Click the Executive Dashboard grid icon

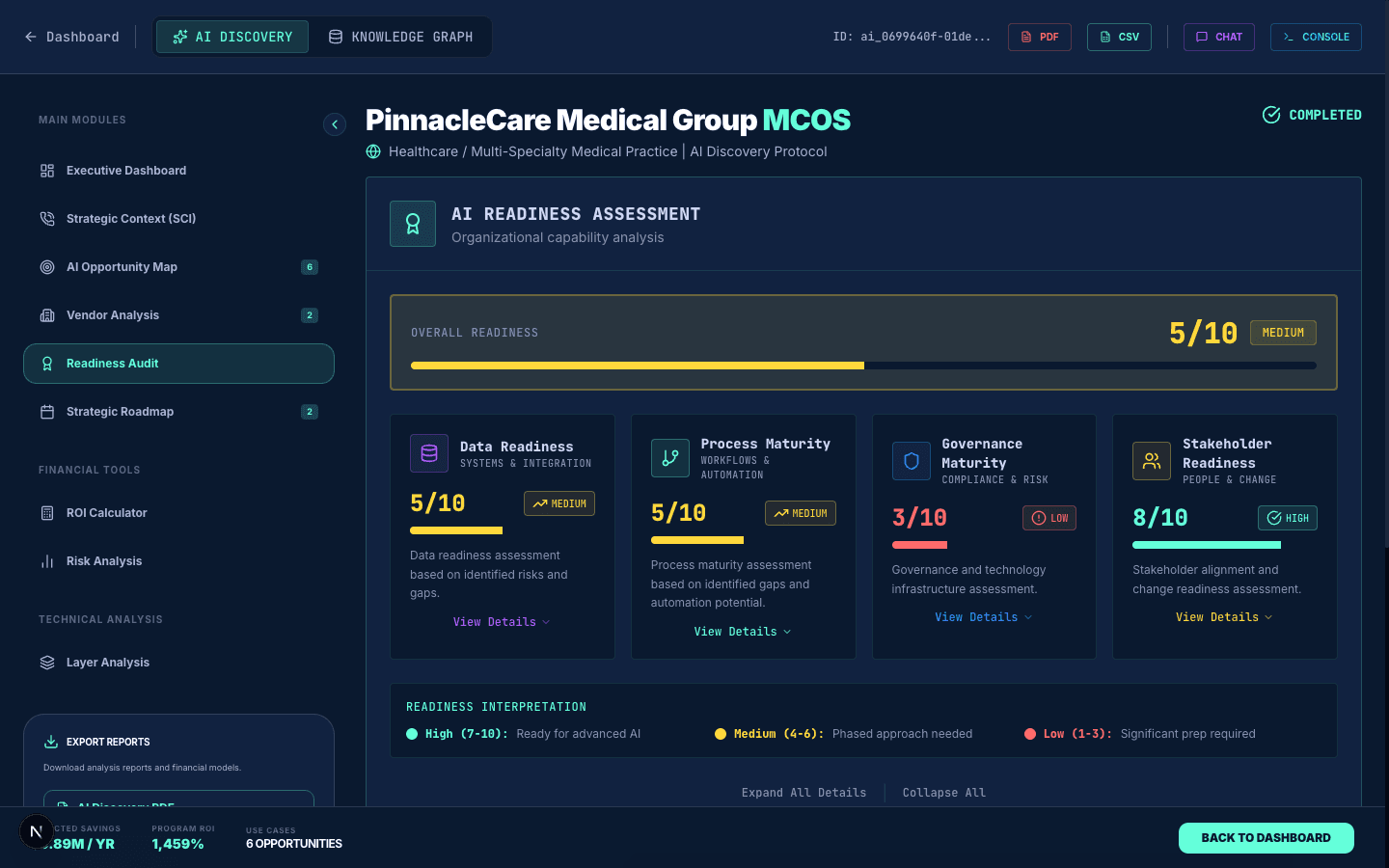click(47, 171)
